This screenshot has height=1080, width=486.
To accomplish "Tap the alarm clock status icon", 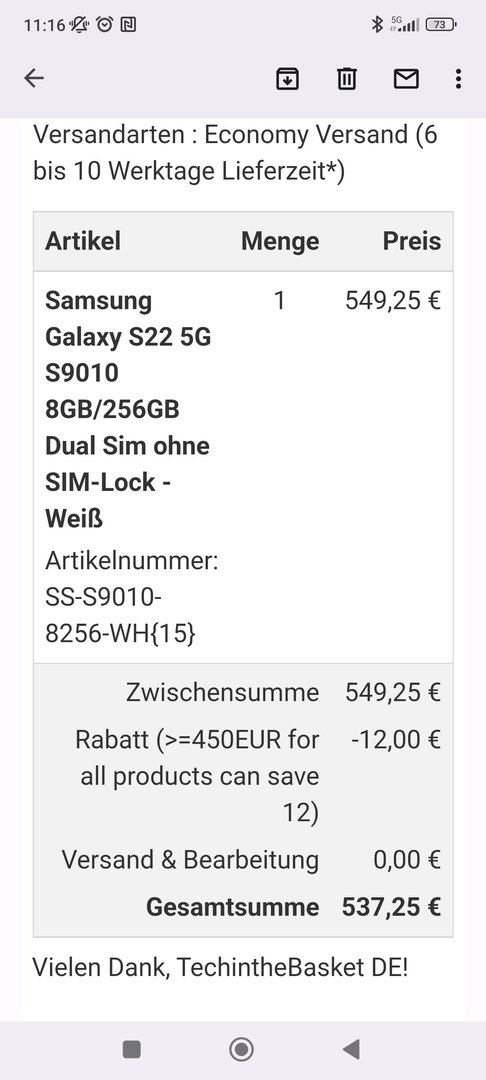I will tap(105, 25).
